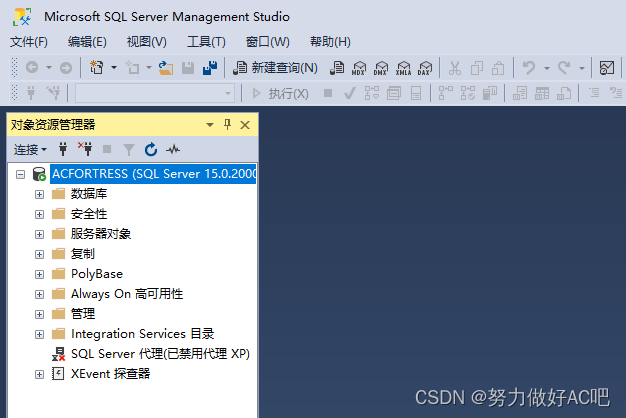The width and height of the screenshot is (626, 418).
Task: Click the filter funnel icon in Object Explorer
Action: click(129, 150)
